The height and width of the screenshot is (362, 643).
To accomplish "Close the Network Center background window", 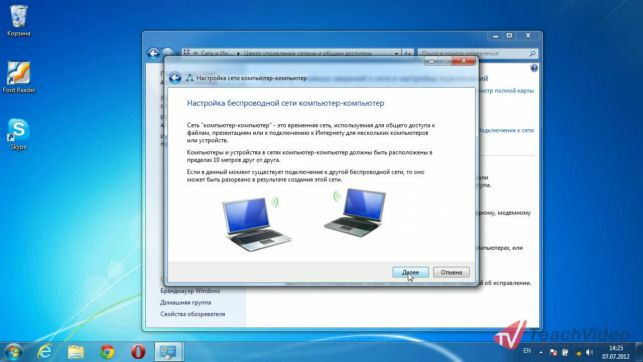I will 528,36.
